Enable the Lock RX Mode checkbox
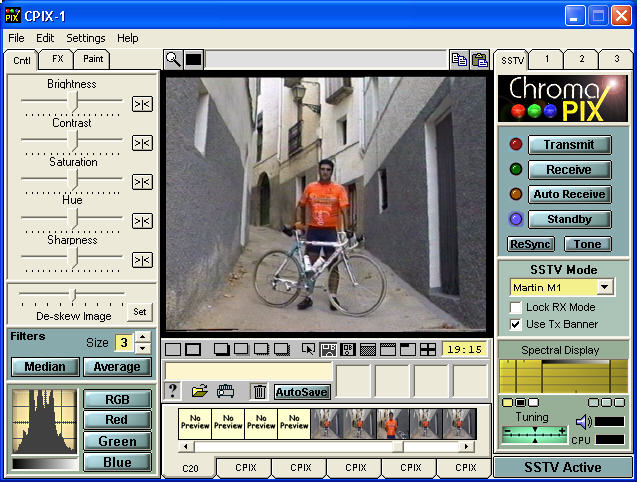Image resolution: width=637 pixels, height=482 pixels. [516, 307]
